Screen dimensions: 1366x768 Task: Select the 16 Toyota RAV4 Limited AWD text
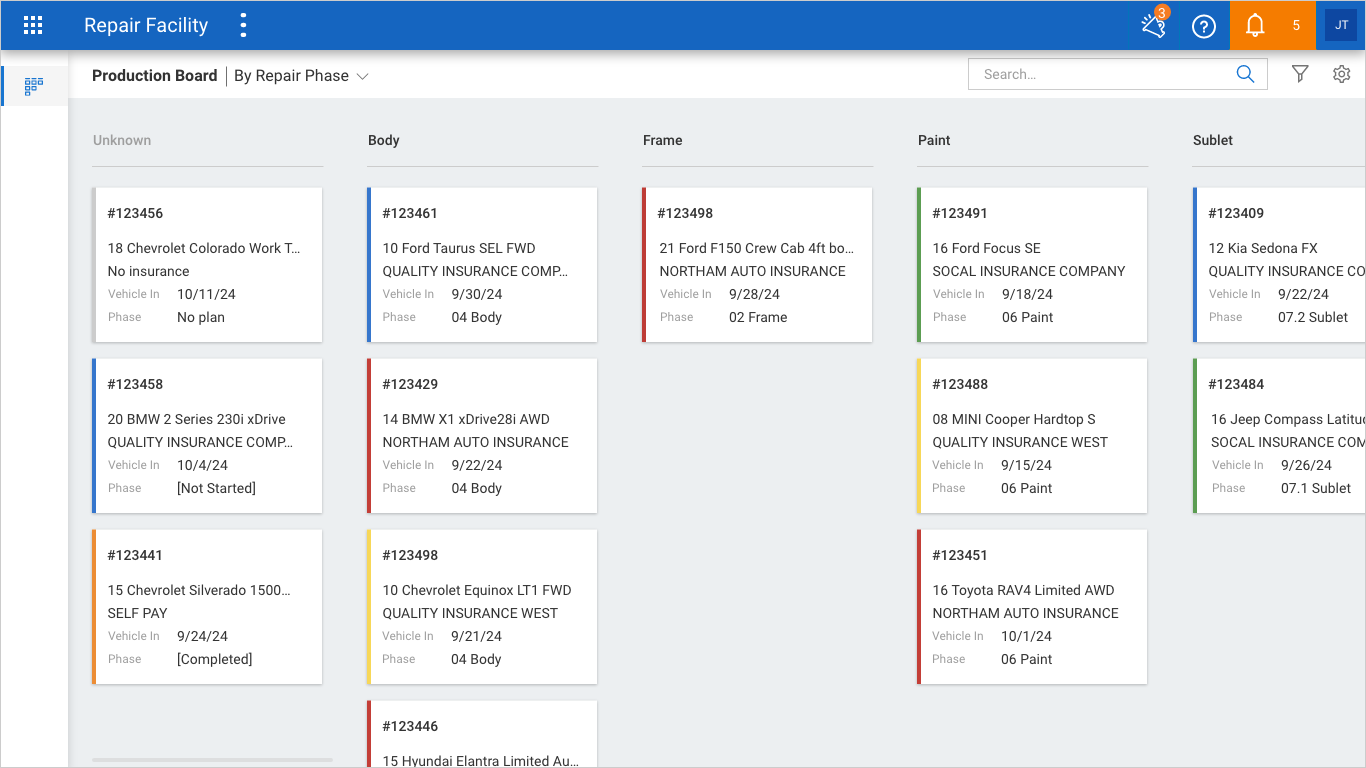click(1023, 590)
